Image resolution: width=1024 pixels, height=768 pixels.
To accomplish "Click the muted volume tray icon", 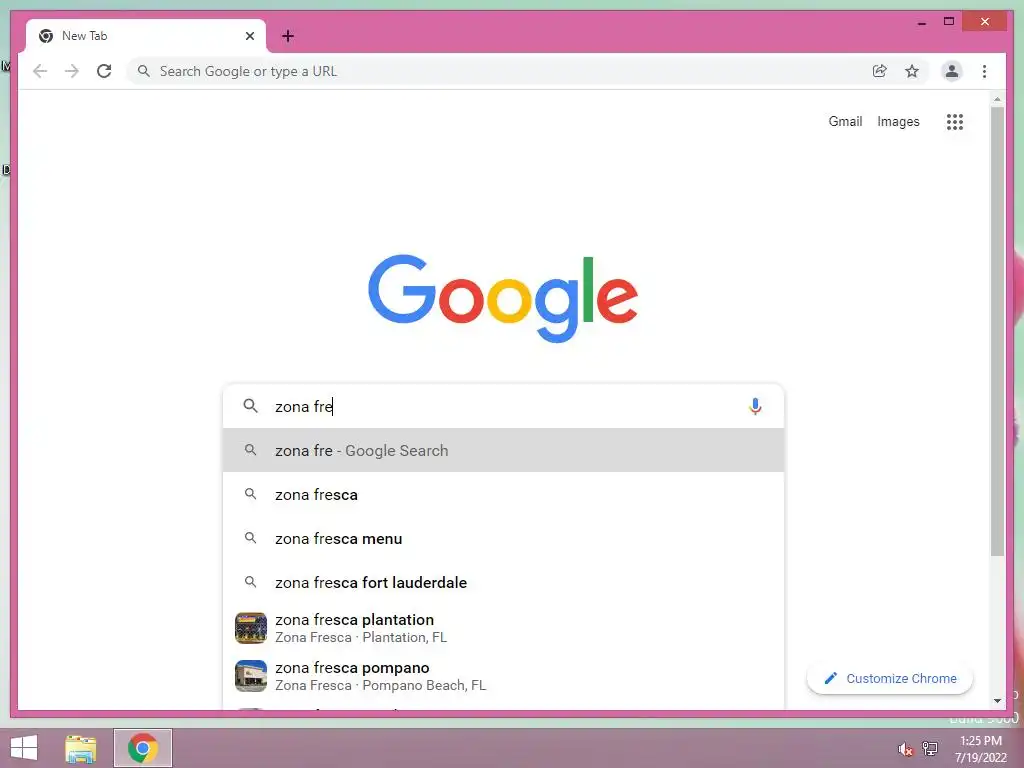I will click(905, 749).
